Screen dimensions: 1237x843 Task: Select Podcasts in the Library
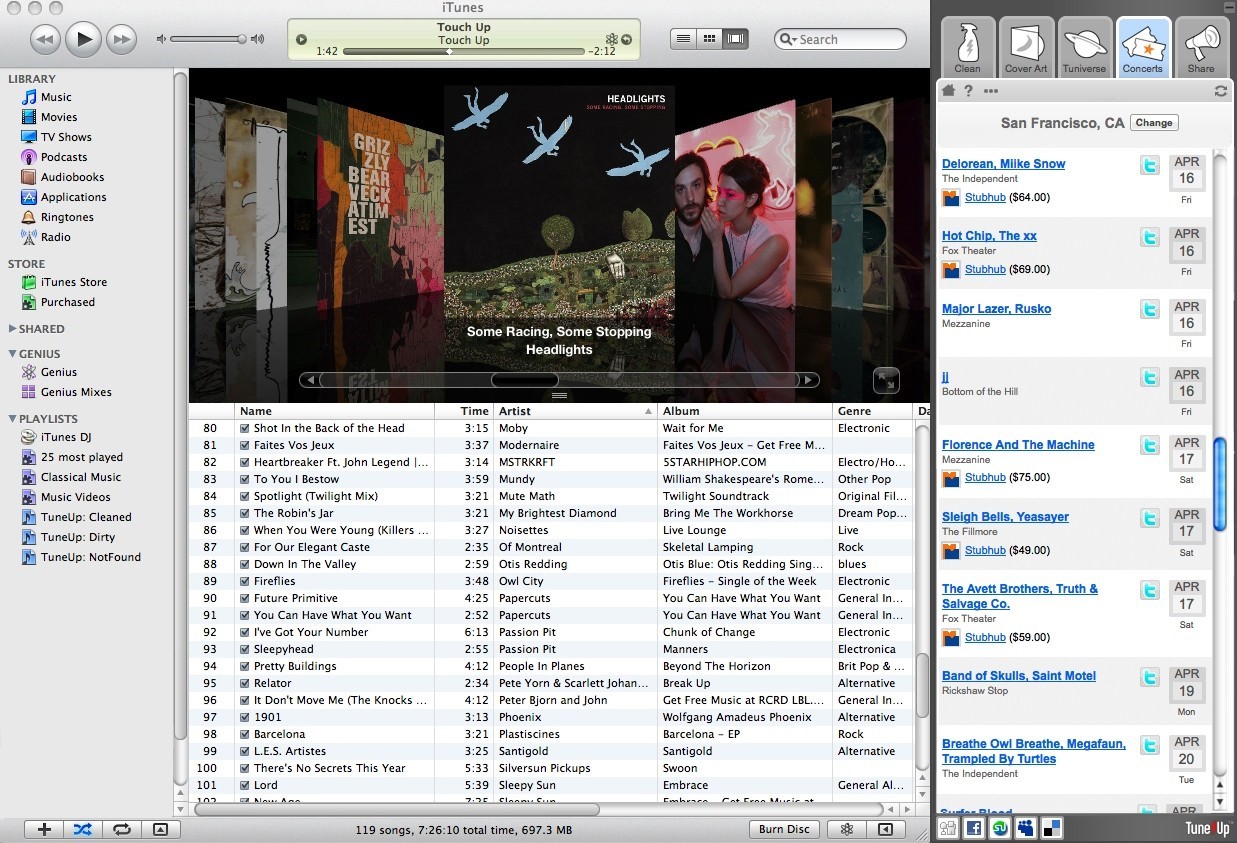pos(63,157)
